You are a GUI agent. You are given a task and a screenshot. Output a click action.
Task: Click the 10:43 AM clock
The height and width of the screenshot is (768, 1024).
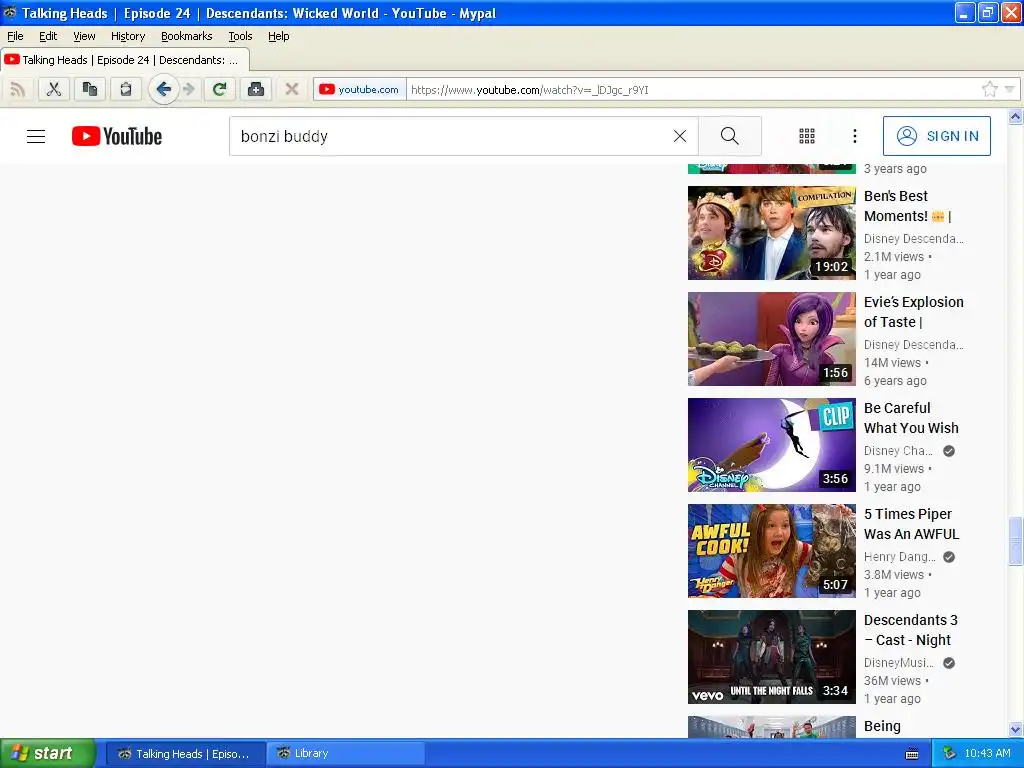(x=987, y=754)
